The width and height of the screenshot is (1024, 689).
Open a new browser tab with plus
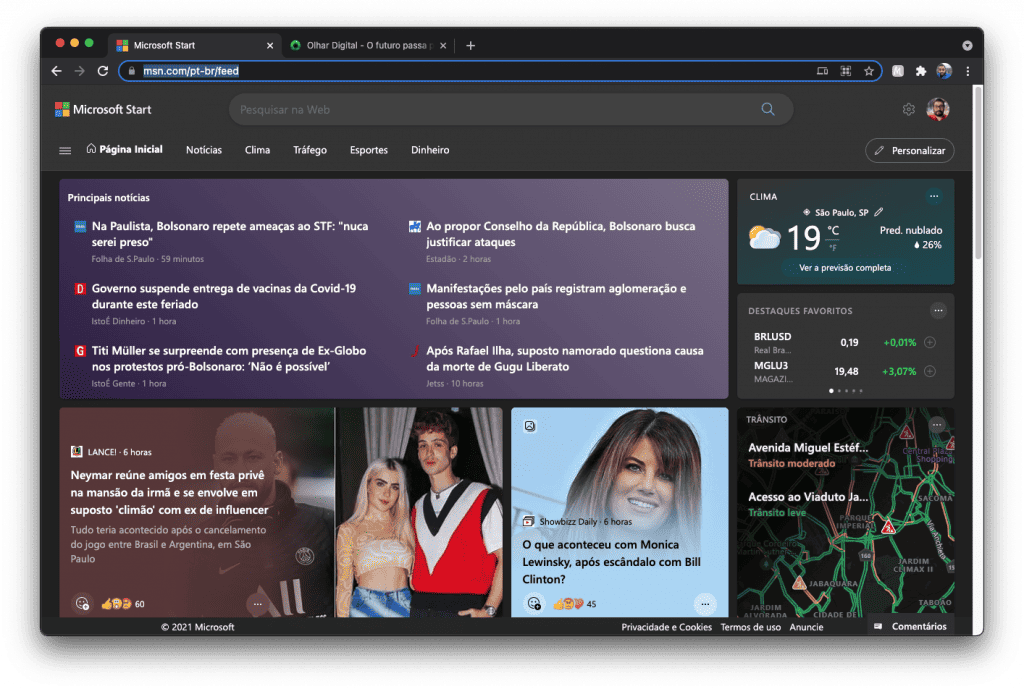[x=470, y=45]
